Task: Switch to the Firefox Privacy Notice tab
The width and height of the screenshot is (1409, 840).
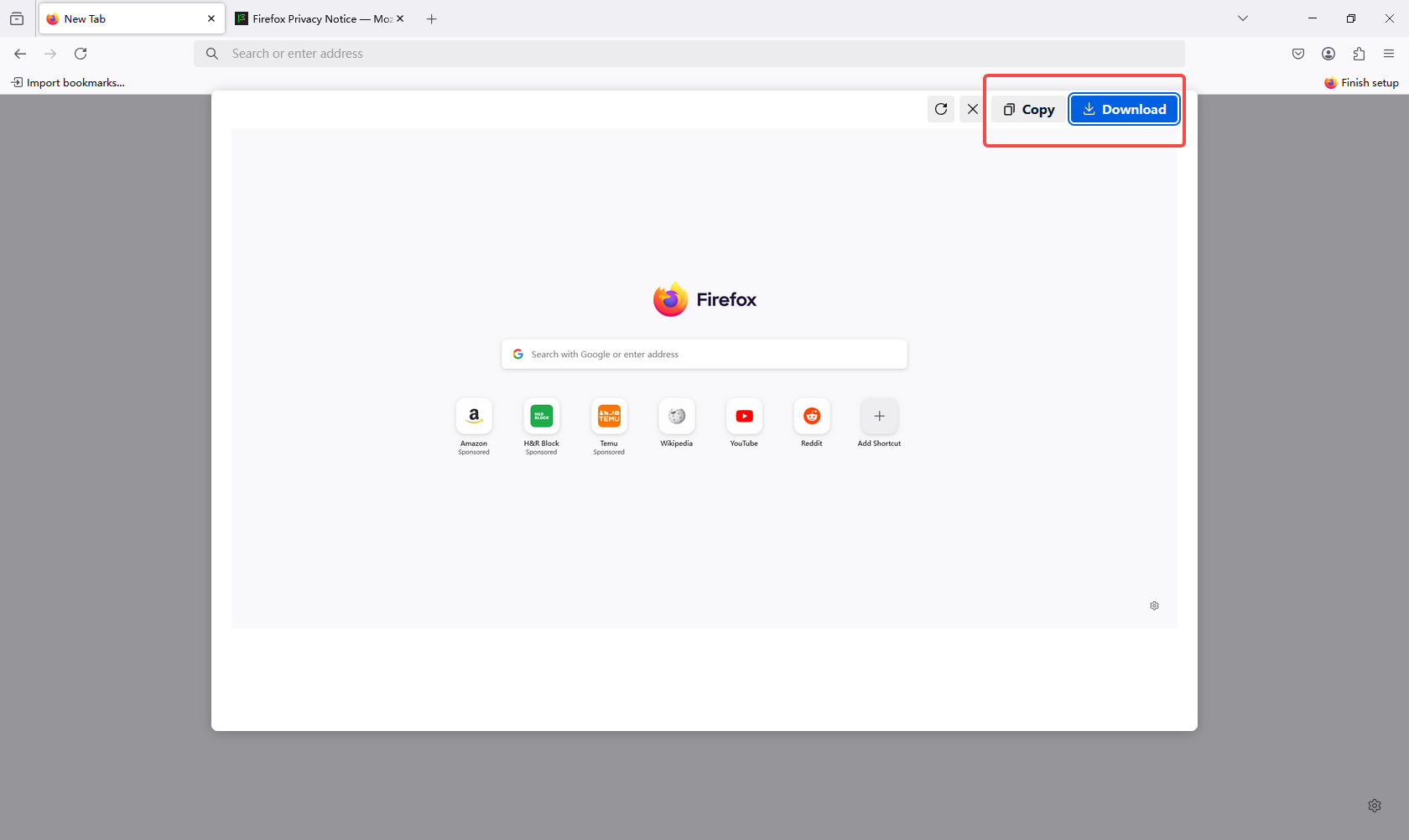Action: tap(310, 18)
